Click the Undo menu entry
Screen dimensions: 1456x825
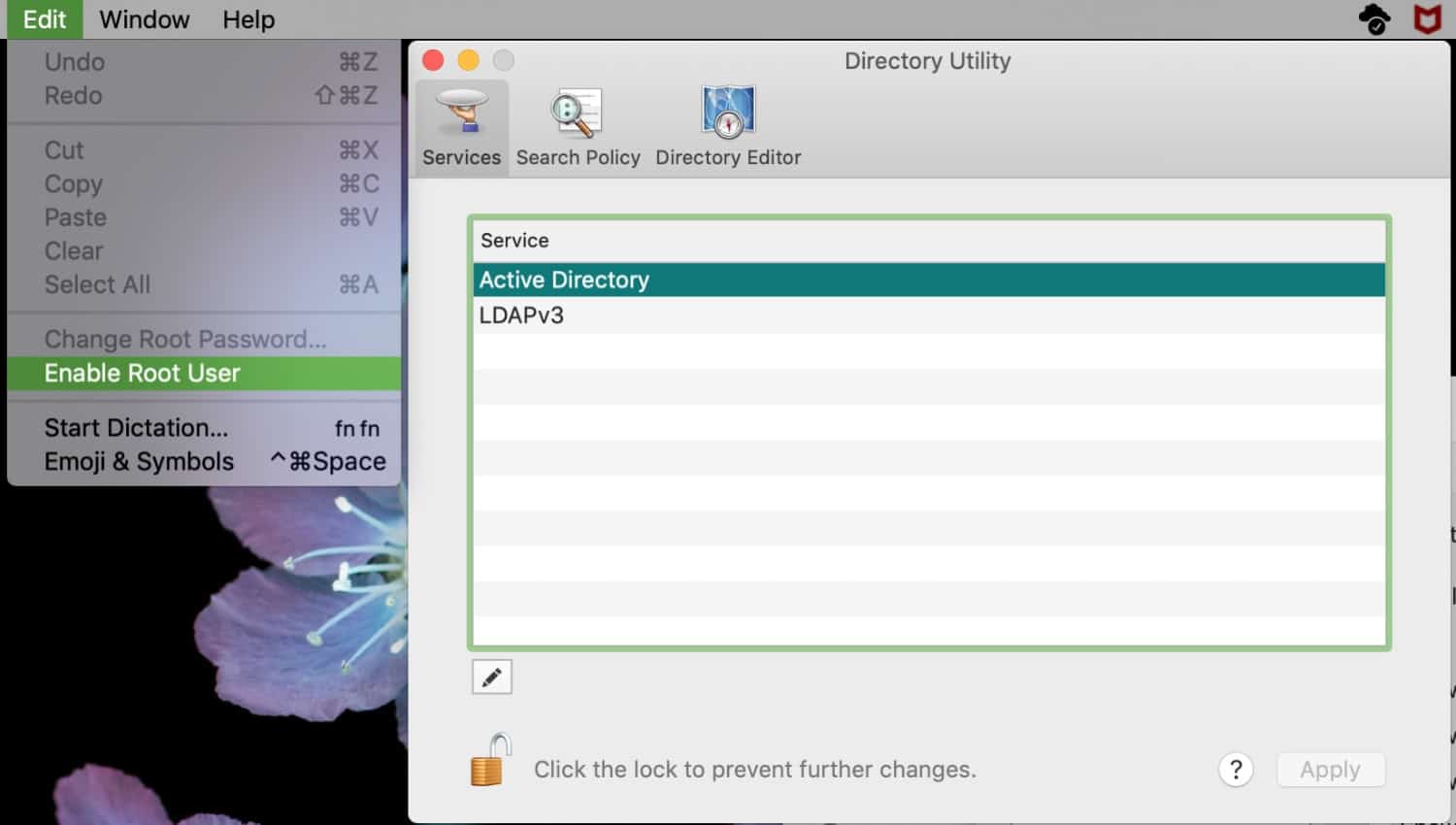click(204, 62)
